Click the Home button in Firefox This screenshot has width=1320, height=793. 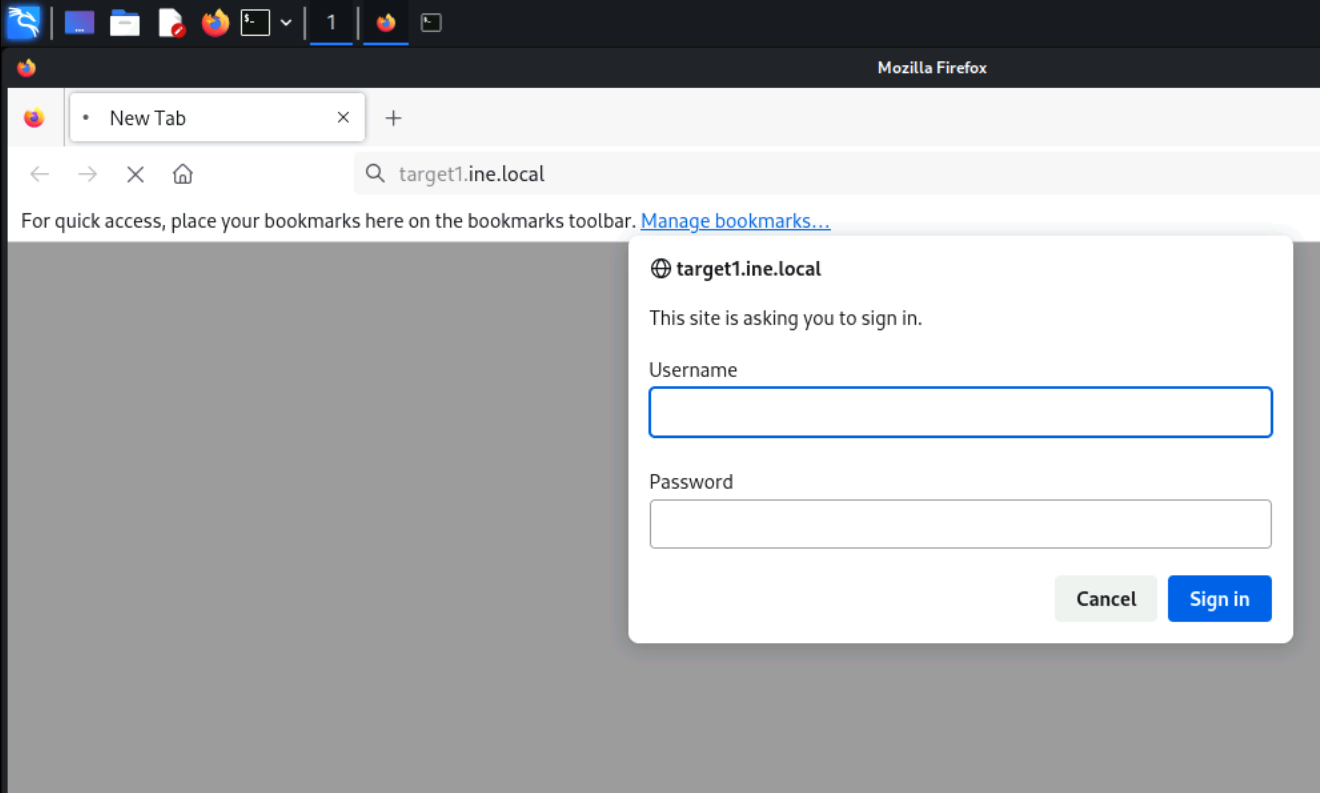point(183,173)
